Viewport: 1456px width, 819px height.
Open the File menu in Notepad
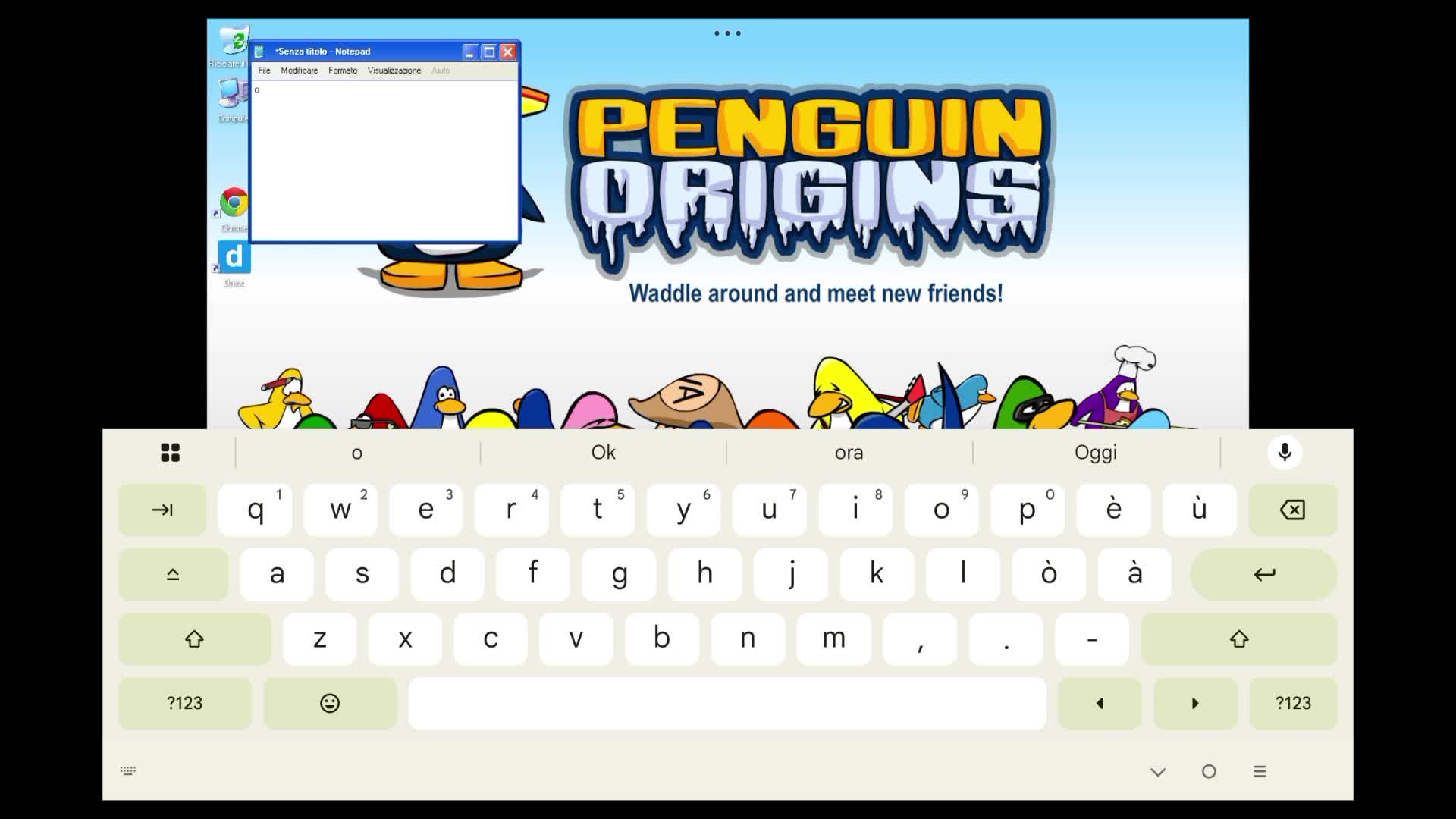[264, 71]
